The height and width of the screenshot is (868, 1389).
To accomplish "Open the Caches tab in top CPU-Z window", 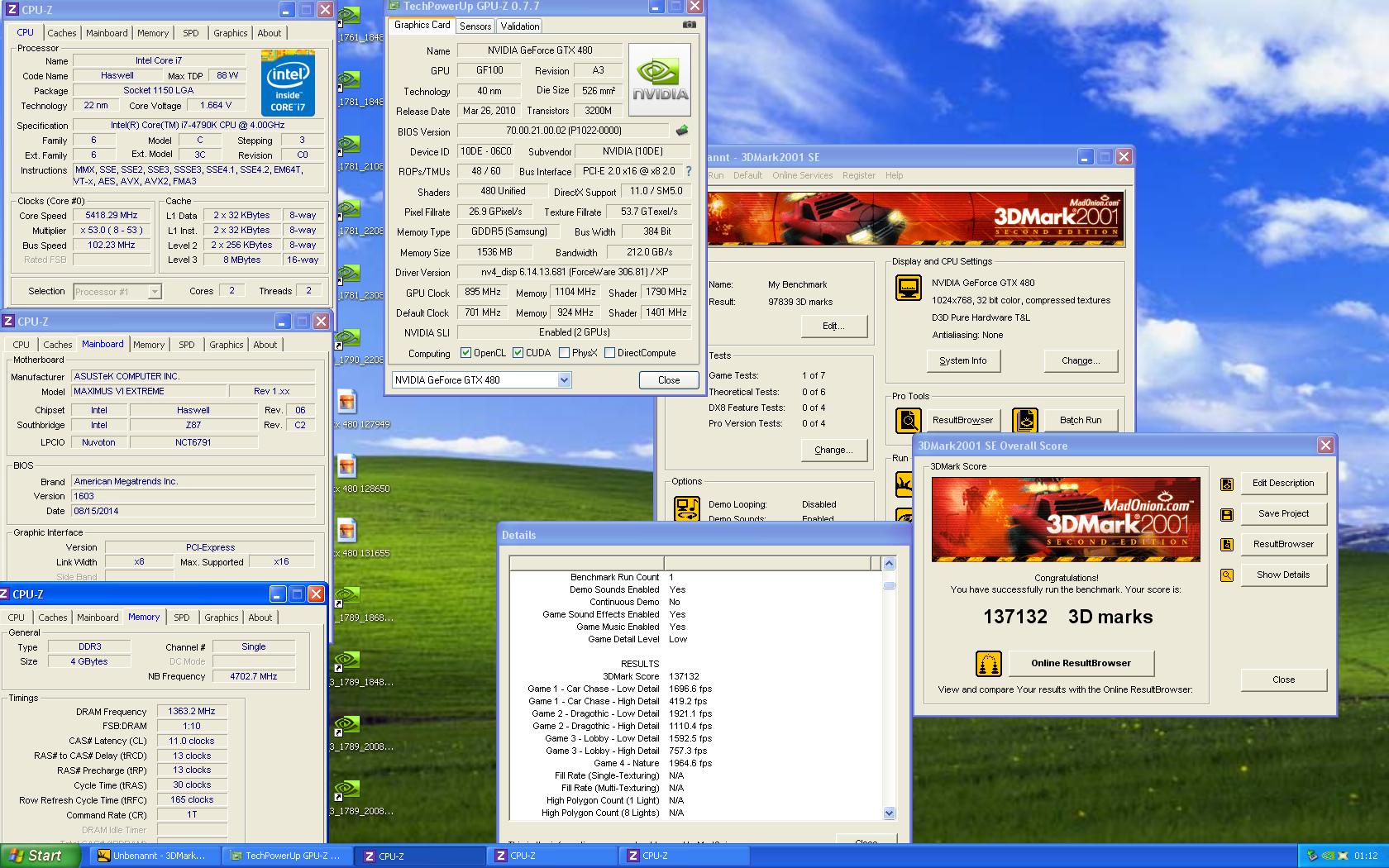I will (x=61, y=33).
